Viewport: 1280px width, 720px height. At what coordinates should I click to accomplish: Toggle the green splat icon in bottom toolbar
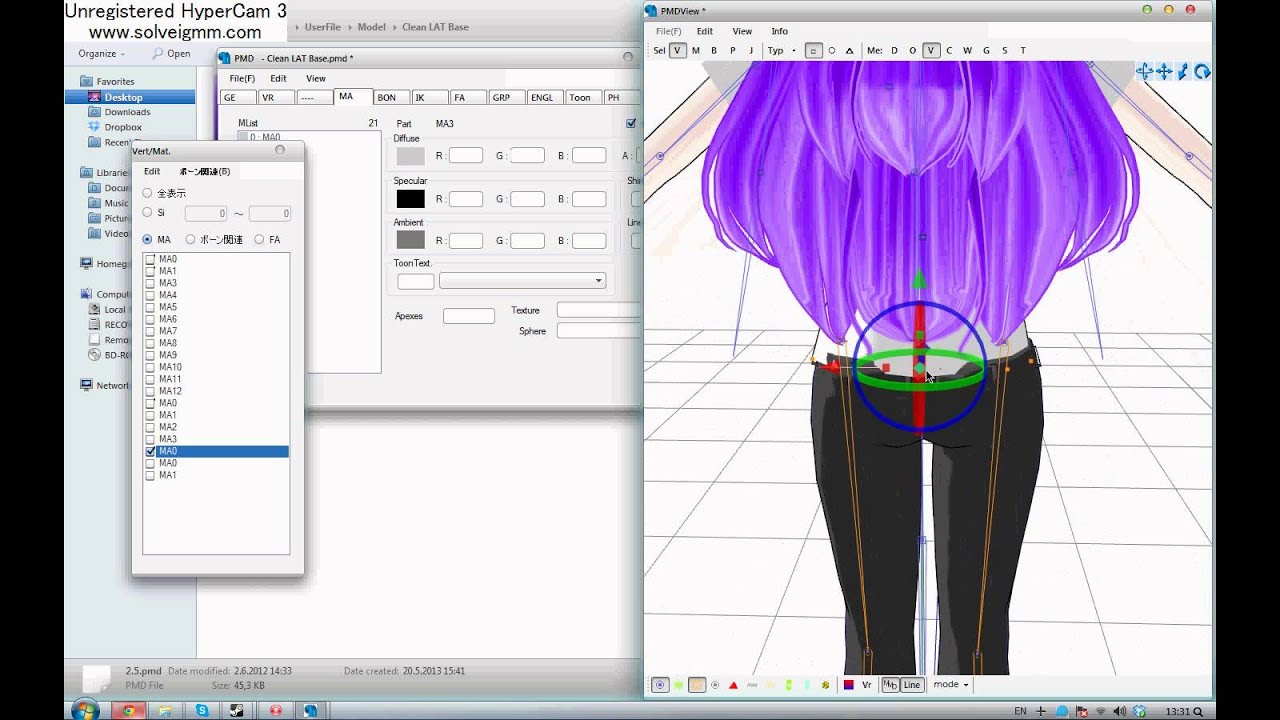[x=678, y=685]
